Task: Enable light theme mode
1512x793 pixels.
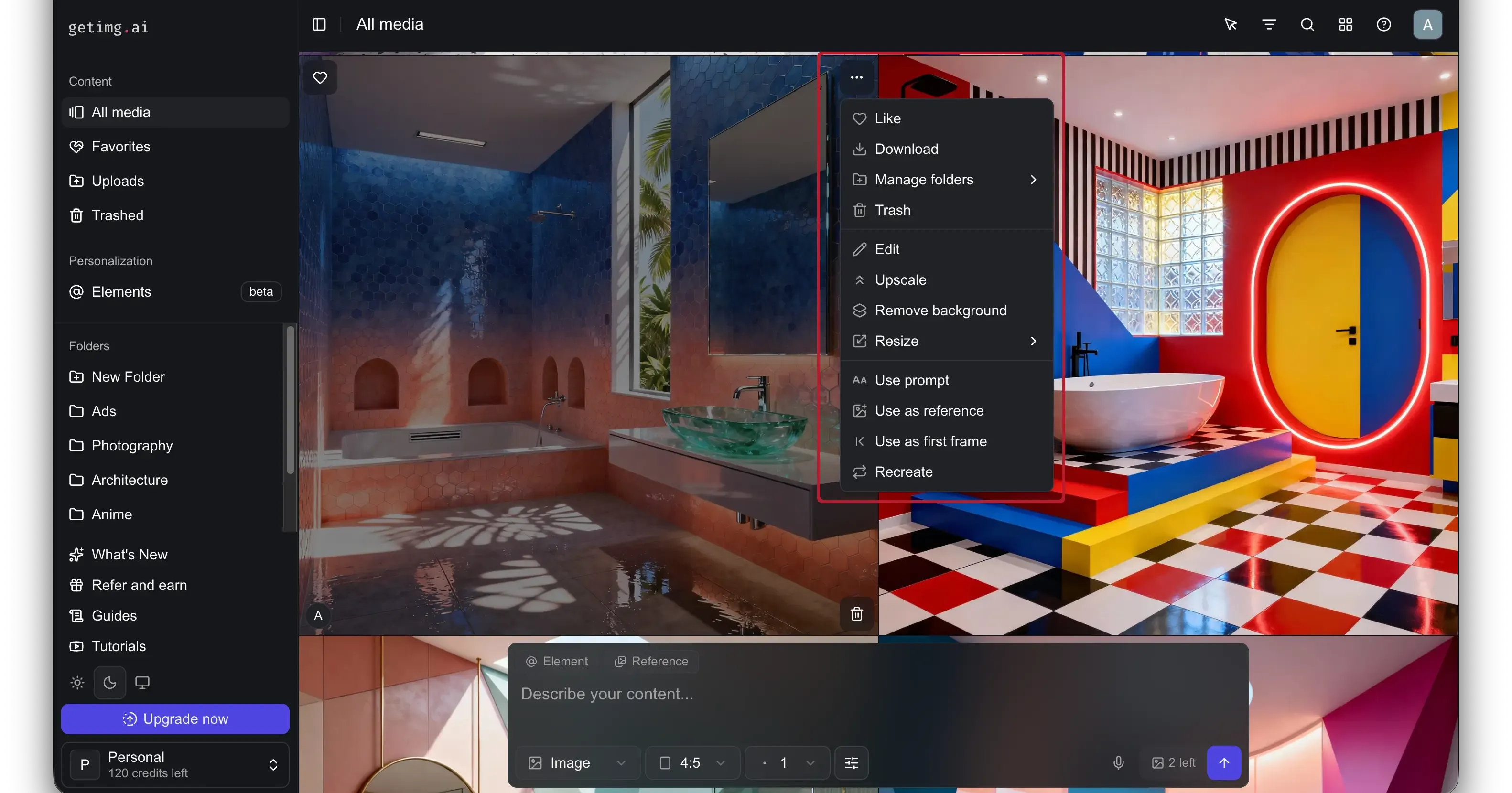Action: coord(76,682)
